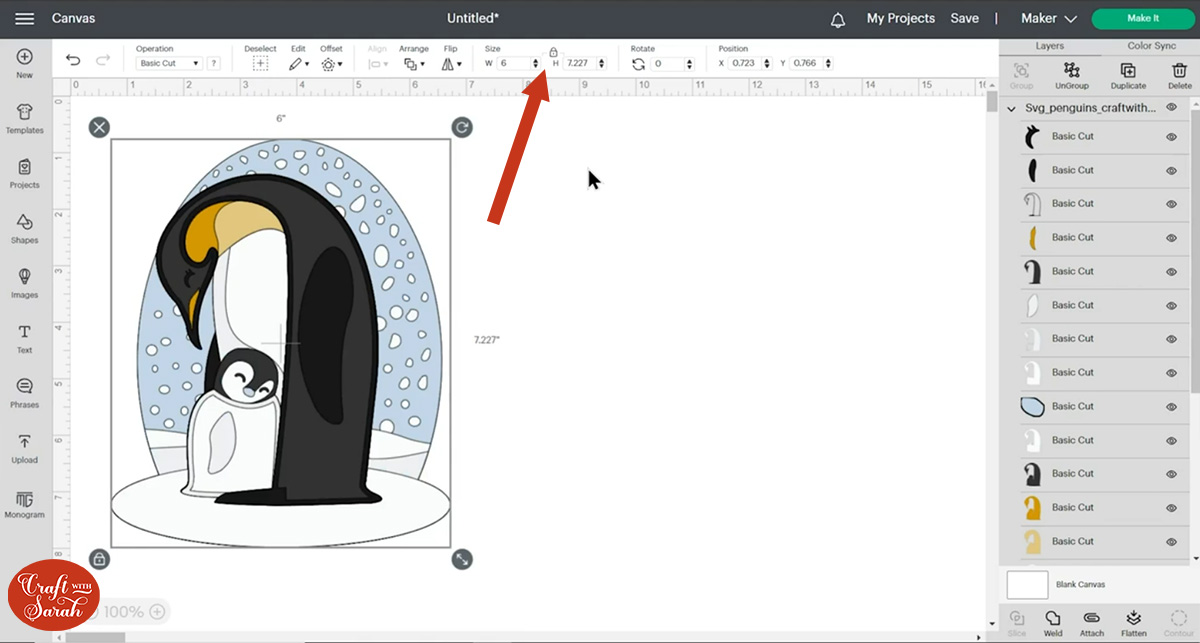Open the notifications bell
The width and height of the screenshot is (1200, 643).
838,19
